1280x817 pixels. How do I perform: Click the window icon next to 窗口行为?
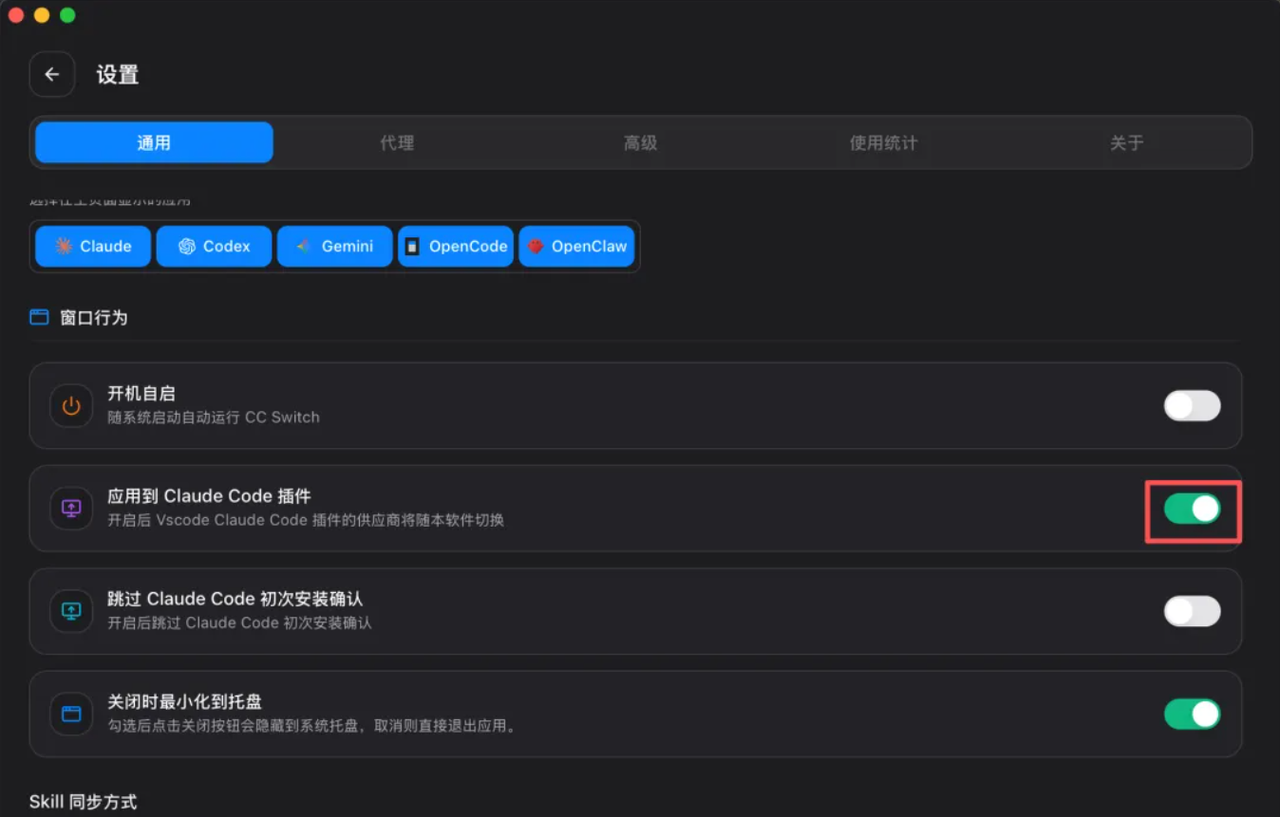[39, 317]
